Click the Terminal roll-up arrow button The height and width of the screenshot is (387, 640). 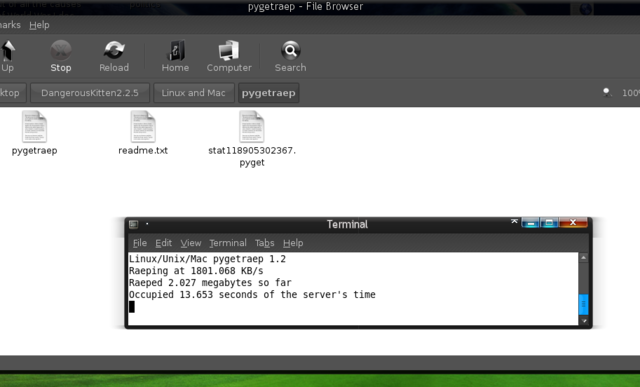tap(514, 221)
